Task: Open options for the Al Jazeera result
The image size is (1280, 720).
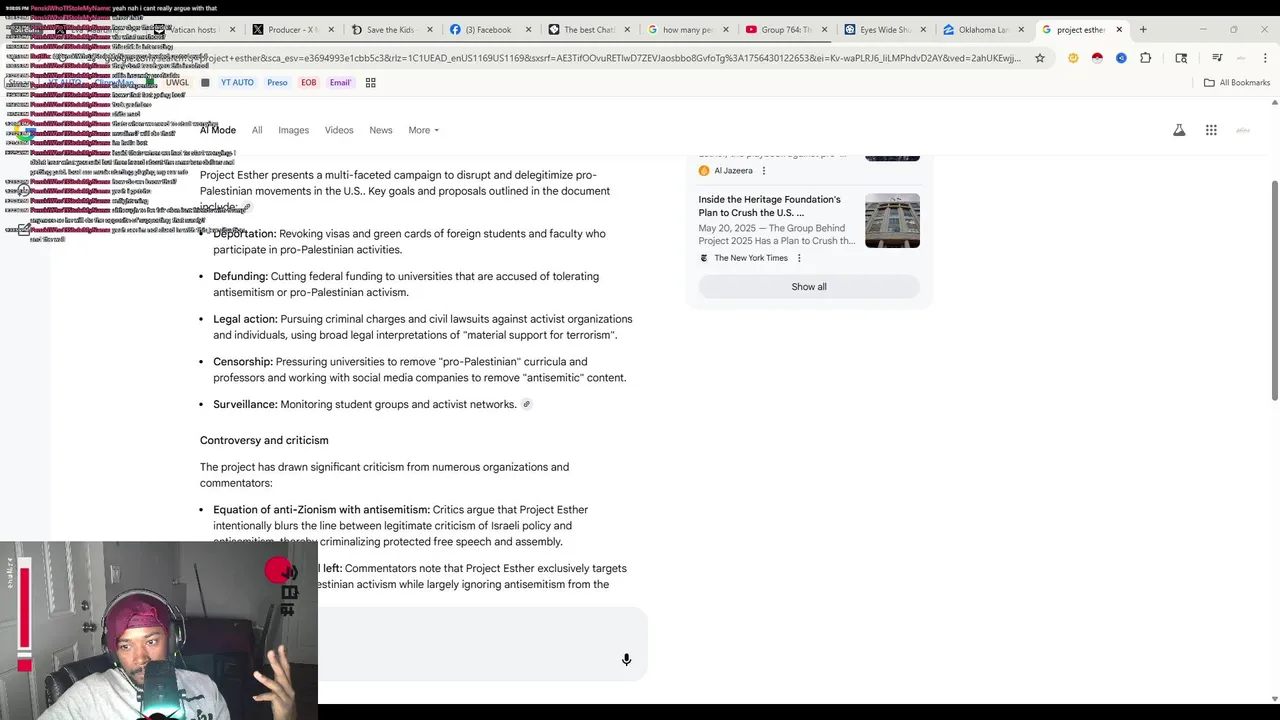Action: [x=764, y=171]
